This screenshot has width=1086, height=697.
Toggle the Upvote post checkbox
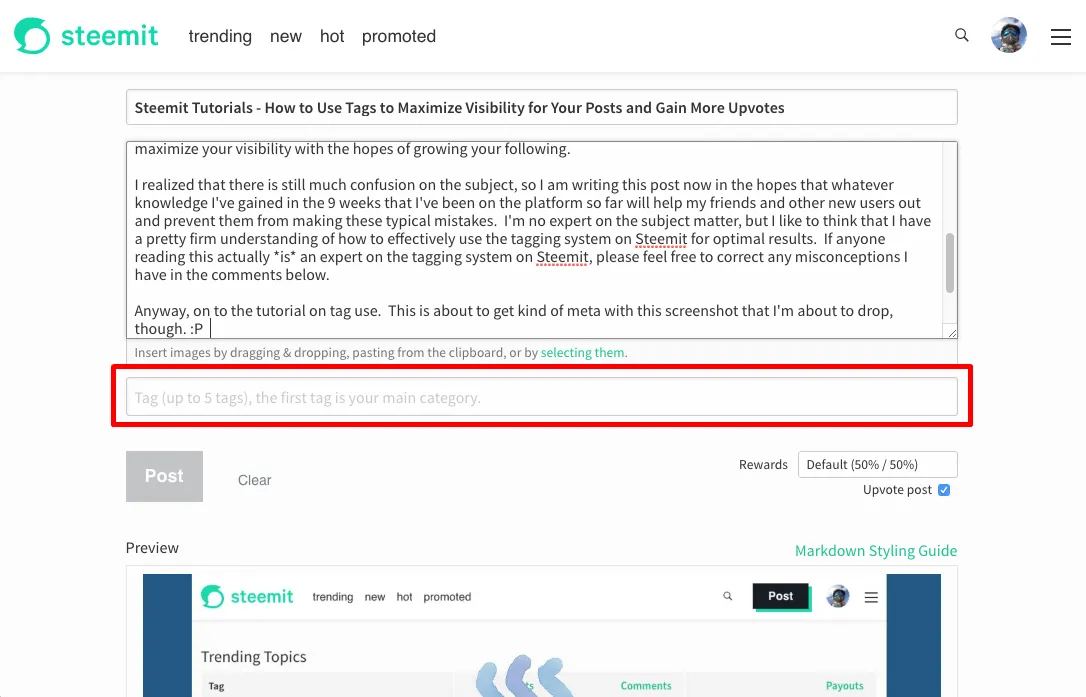(x=944, y=490)
